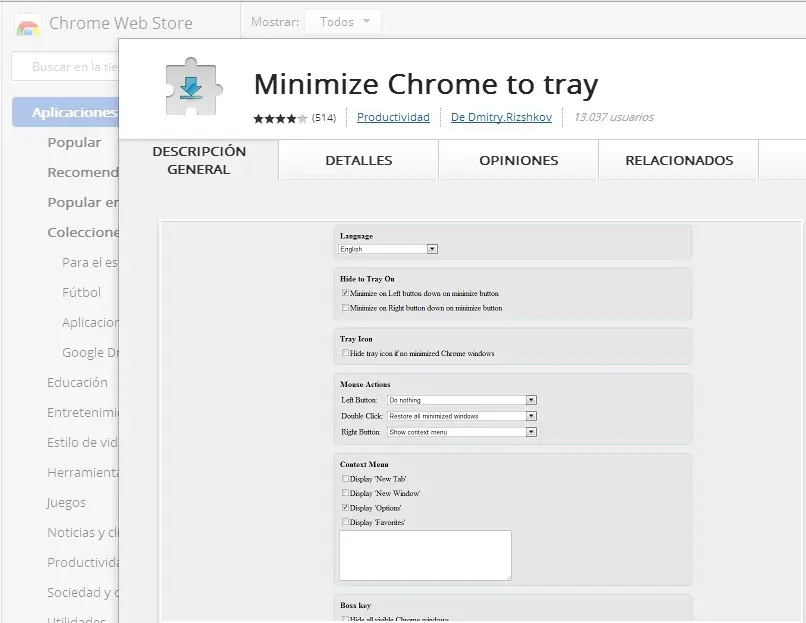Click the (514) ratings count
Screen dimensions: 806x623
324,118
